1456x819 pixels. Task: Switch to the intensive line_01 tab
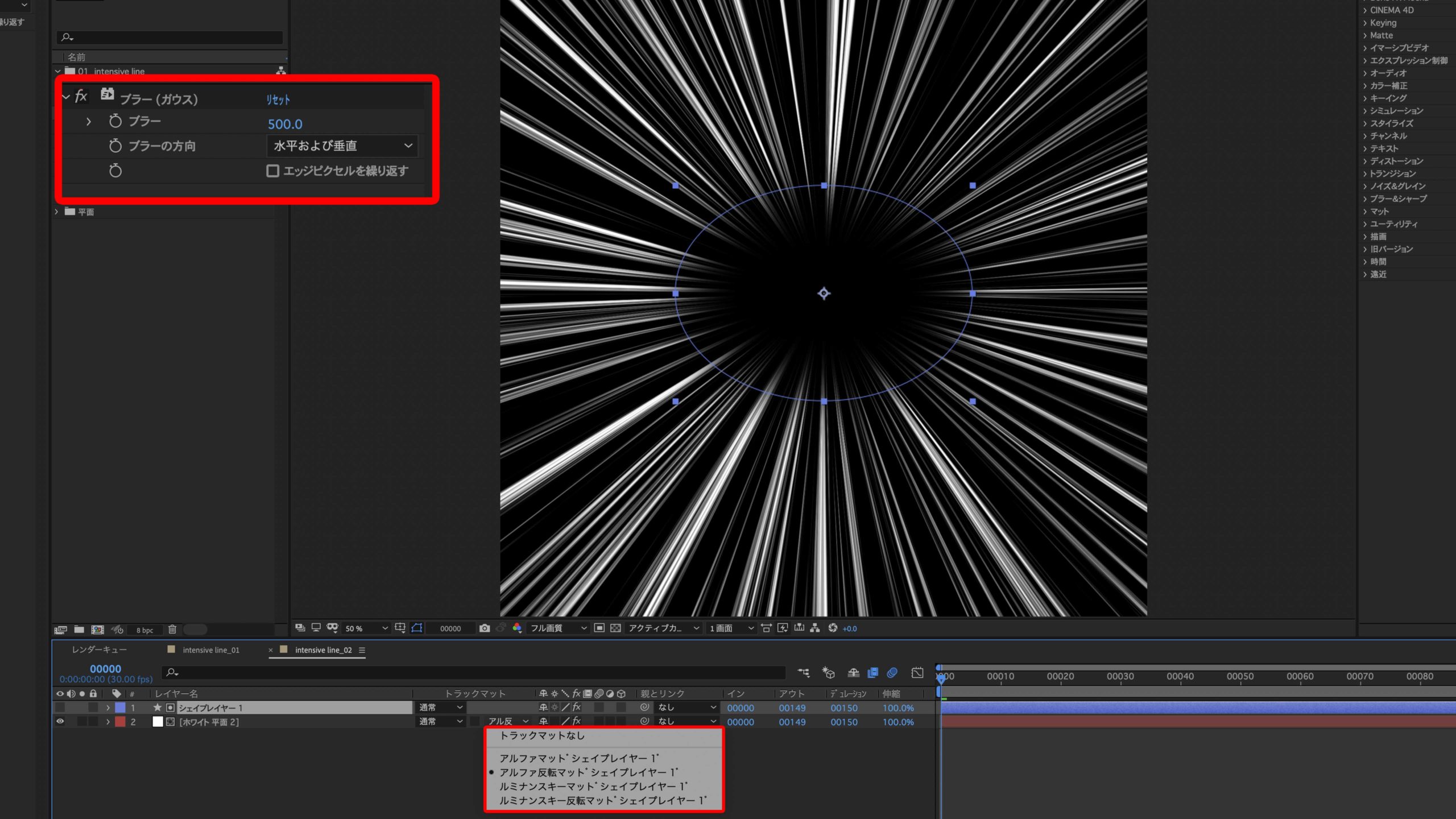[x=211, y=650]
